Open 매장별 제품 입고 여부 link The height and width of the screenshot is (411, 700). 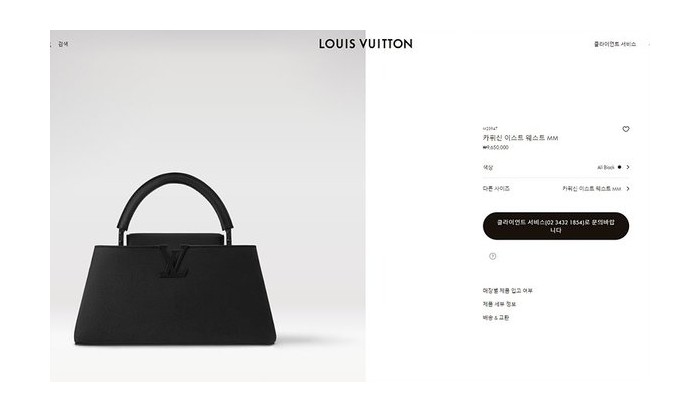(x=508, y=291)
